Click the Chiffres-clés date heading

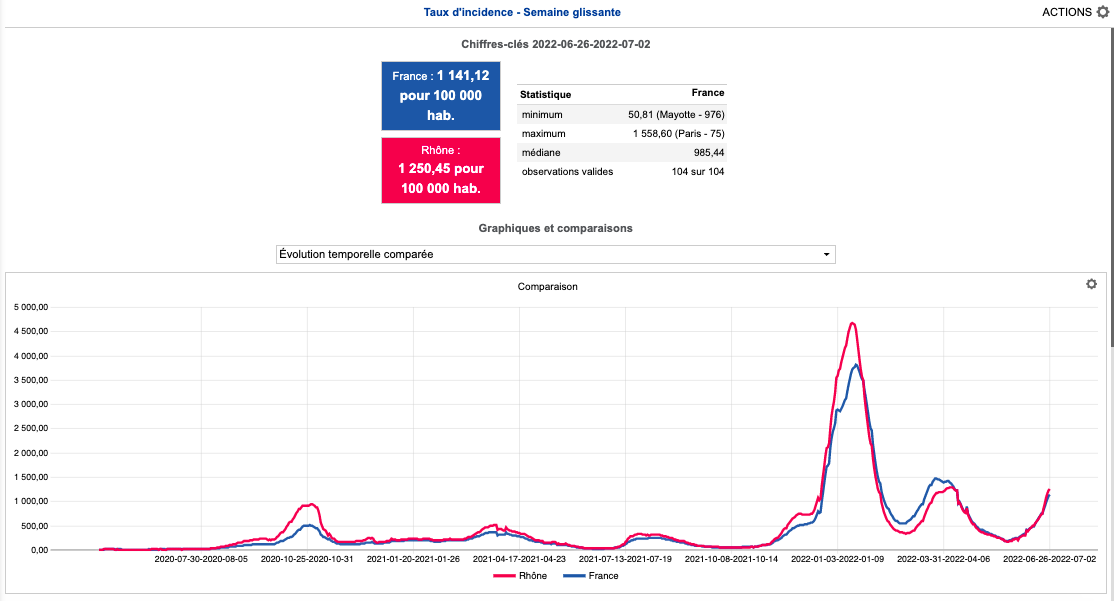556,44
